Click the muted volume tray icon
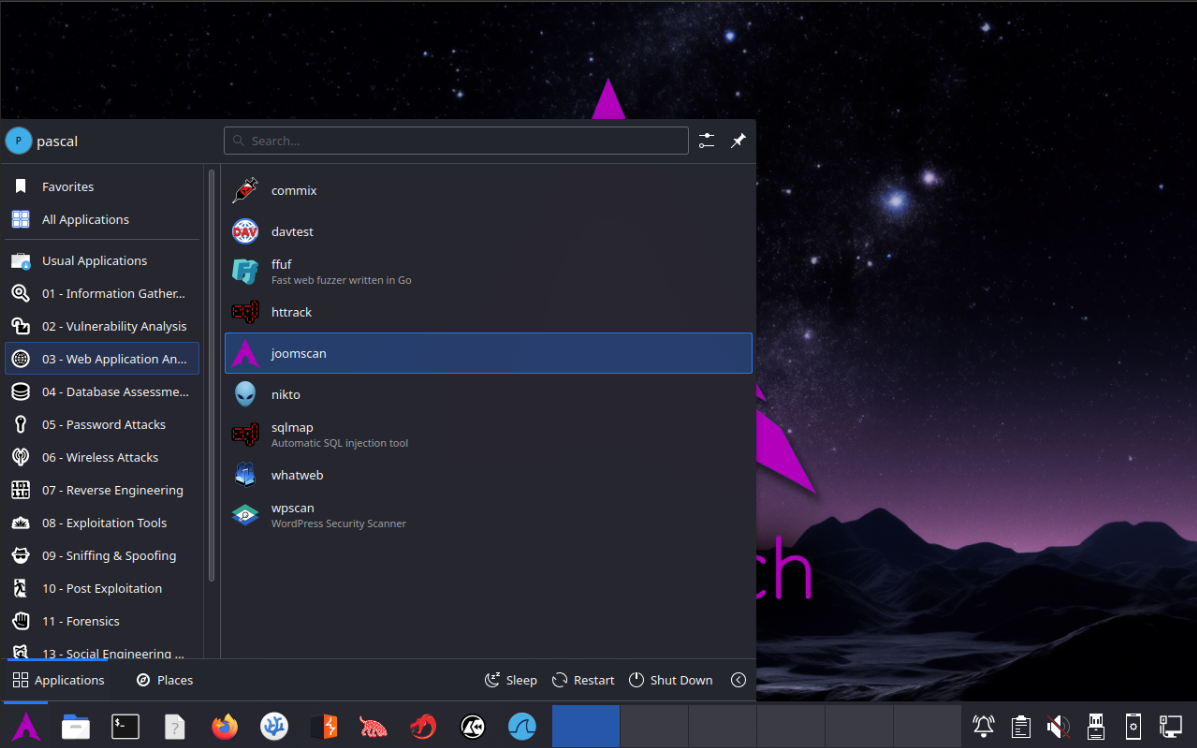1197x748 pixels. (x=1058, y=727)
